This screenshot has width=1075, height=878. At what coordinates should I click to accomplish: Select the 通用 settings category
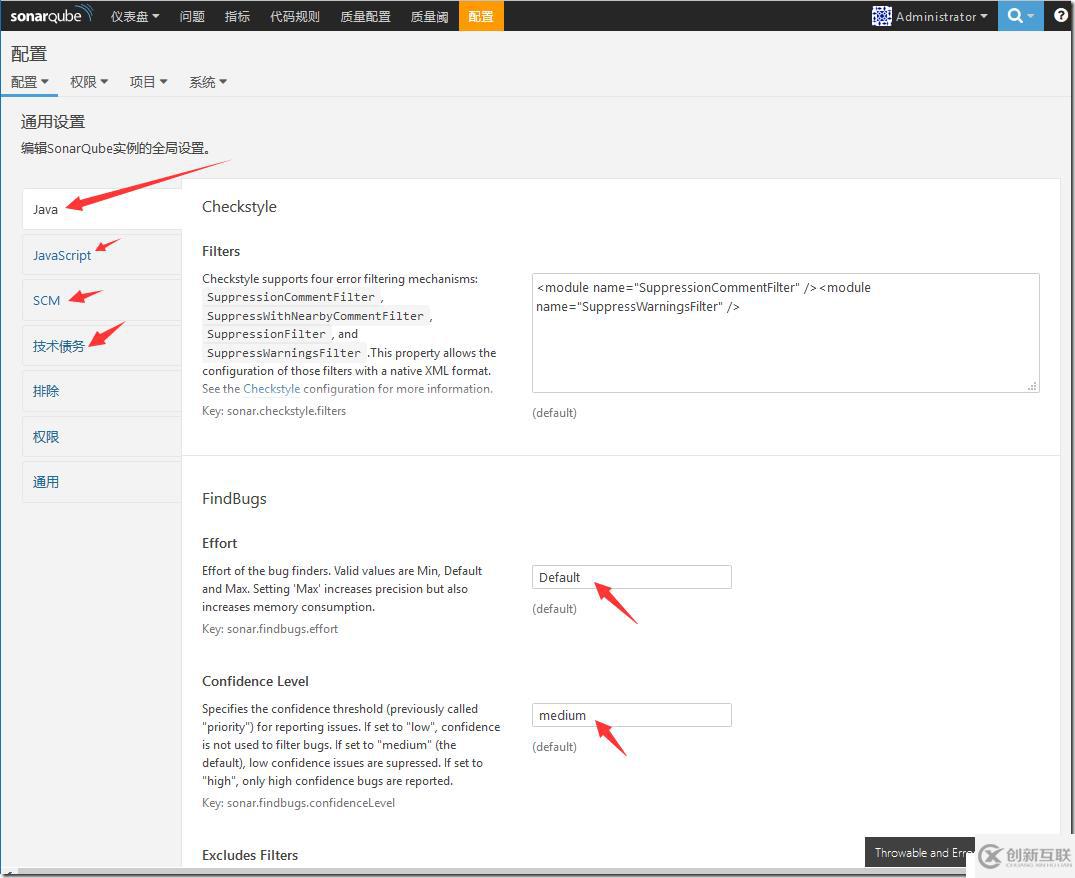tap(101, 482)
